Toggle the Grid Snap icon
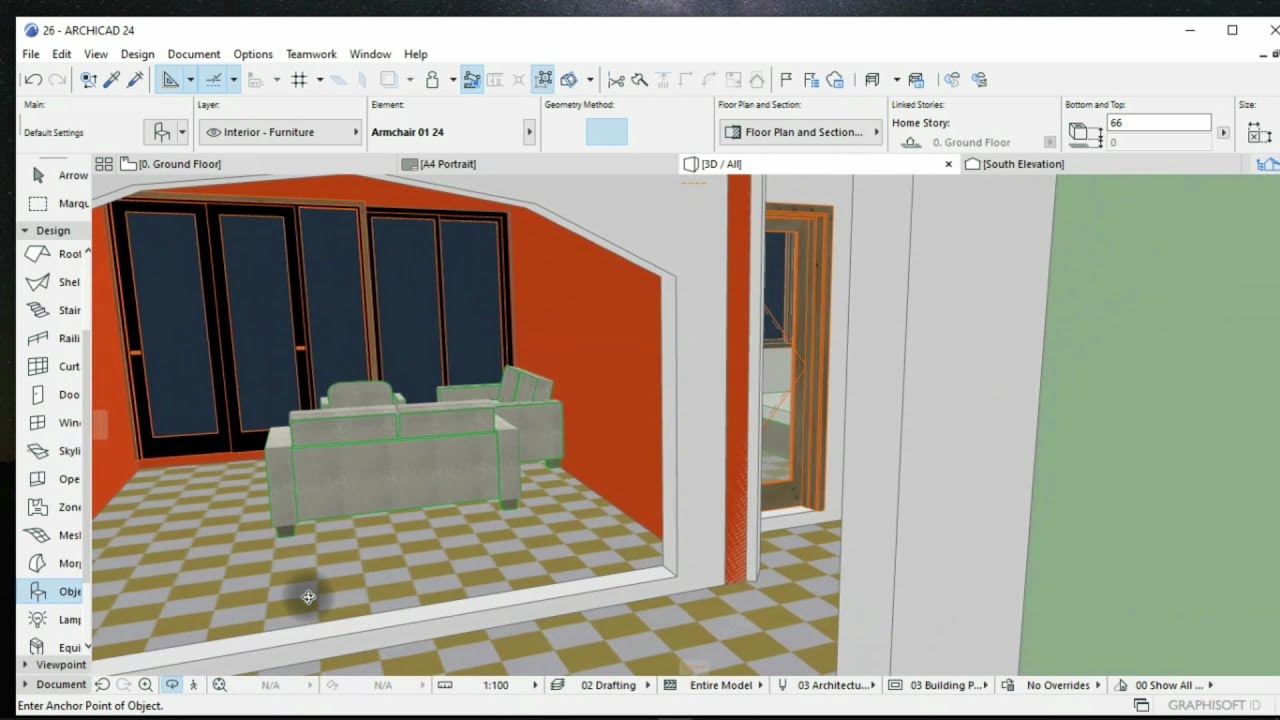This screenshot has width=1280, height=720. [299, 80]
